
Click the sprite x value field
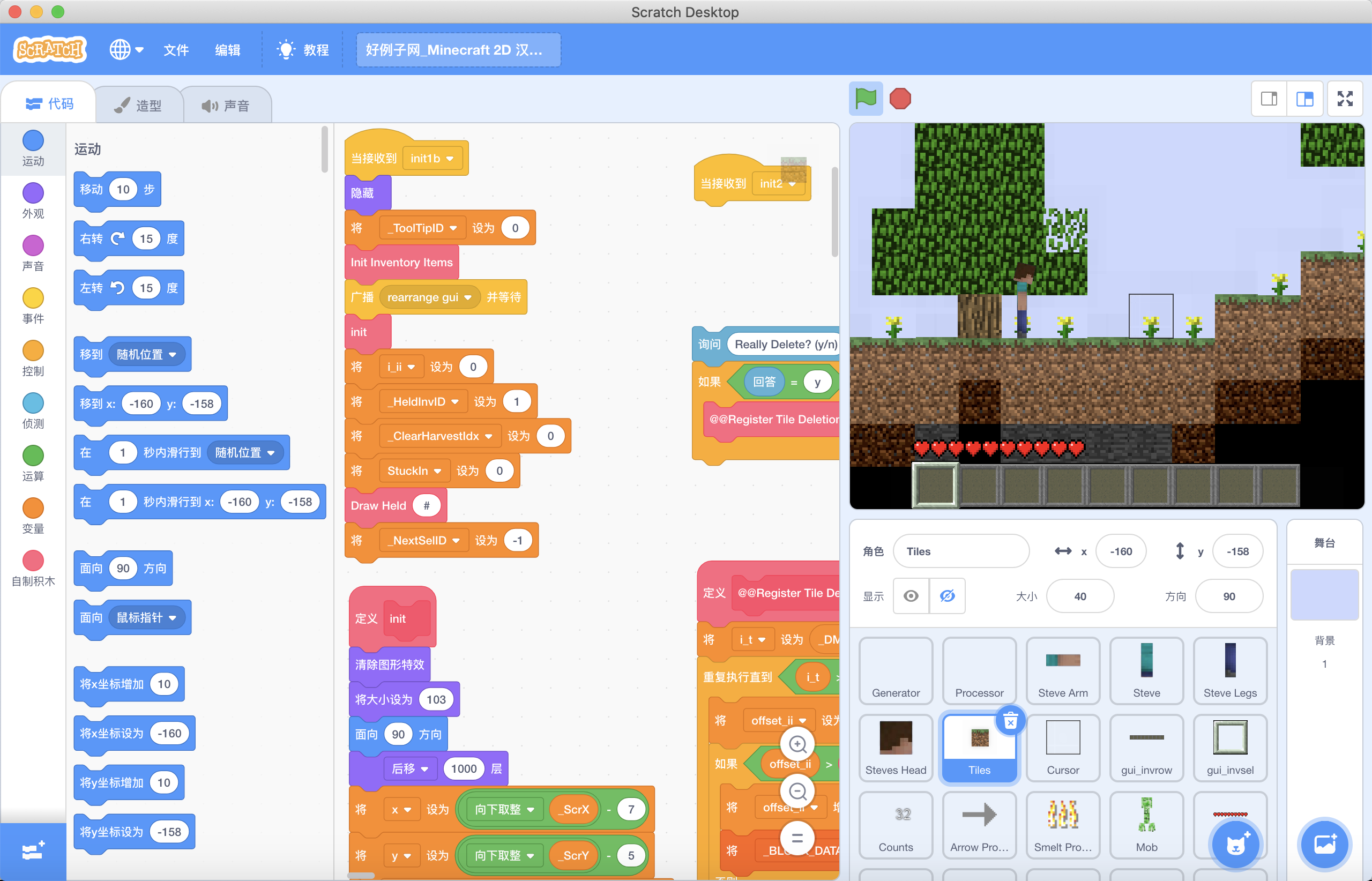coord(1121,551)
